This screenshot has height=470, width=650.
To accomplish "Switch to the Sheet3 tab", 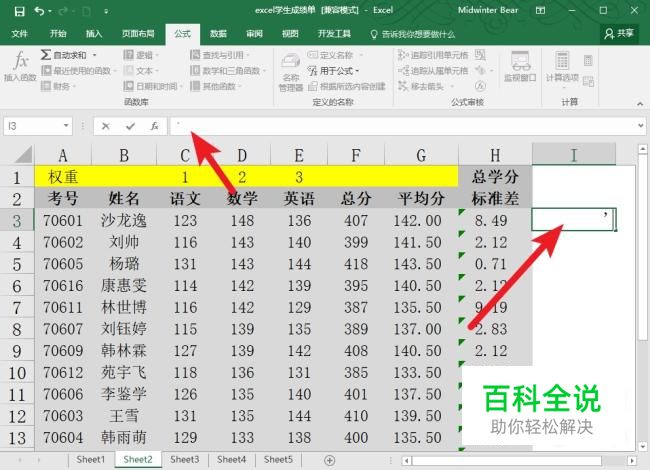I will click(x=184, y=460).
